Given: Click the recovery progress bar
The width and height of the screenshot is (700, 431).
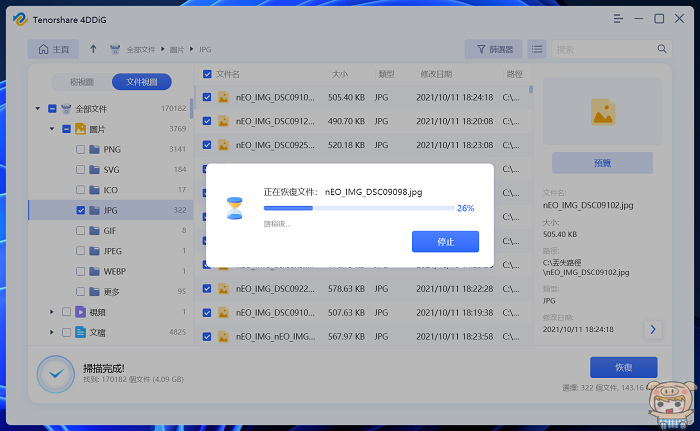Looking at the screenshot, I should point(356,209).
